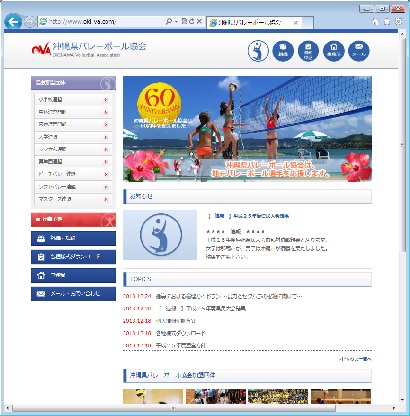The image size is (410, 416).
Task: Open the envelope メール header circle icon
Action: pyautogui.click(x=359, y=51)
